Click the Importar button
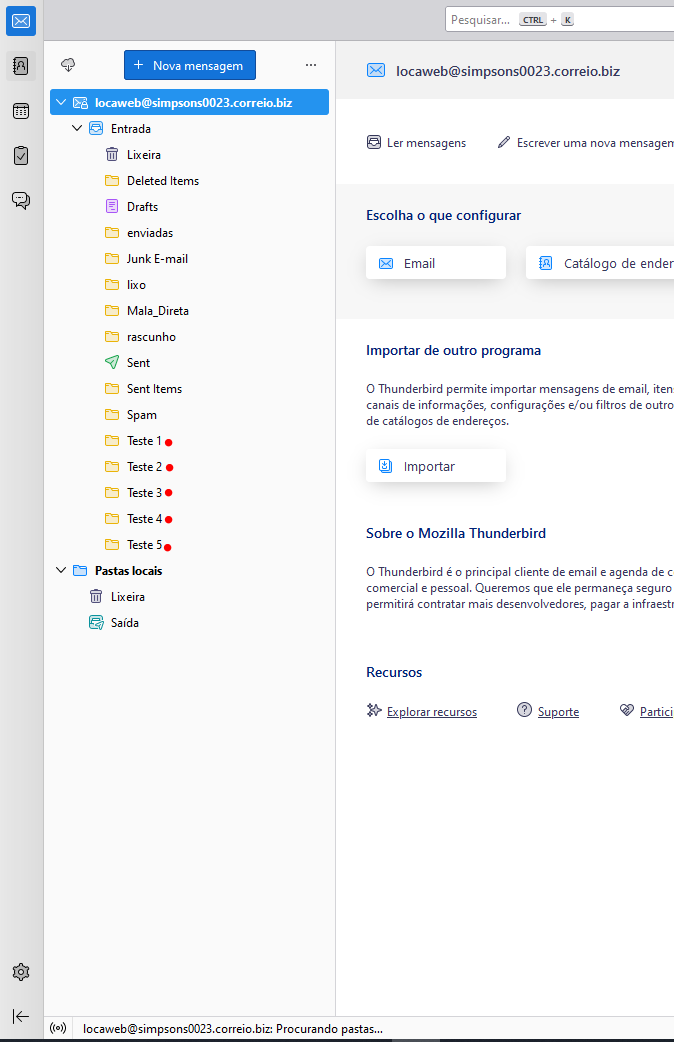The image size is (674, 1042). click(436, 466)
